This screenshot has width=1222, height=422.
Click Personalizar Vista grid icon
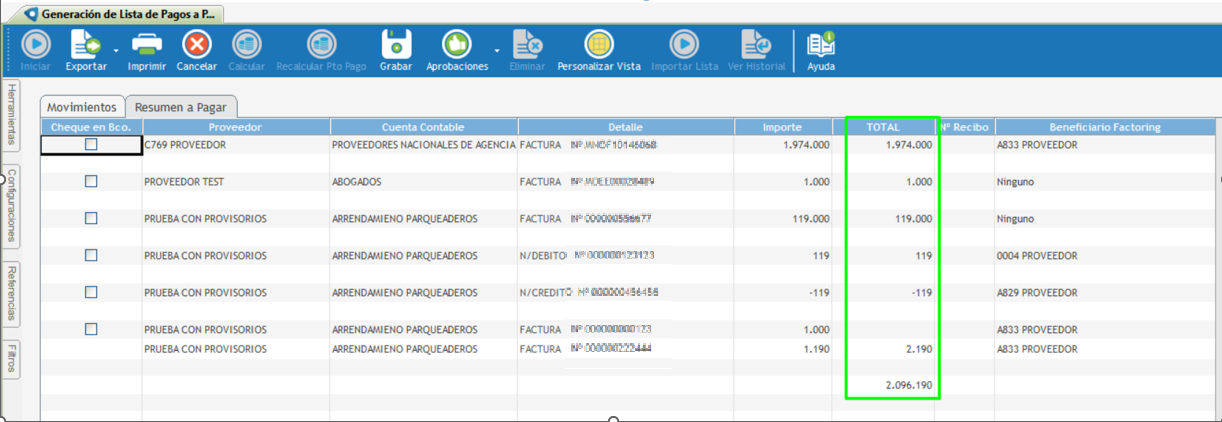[x=599, y=45]
